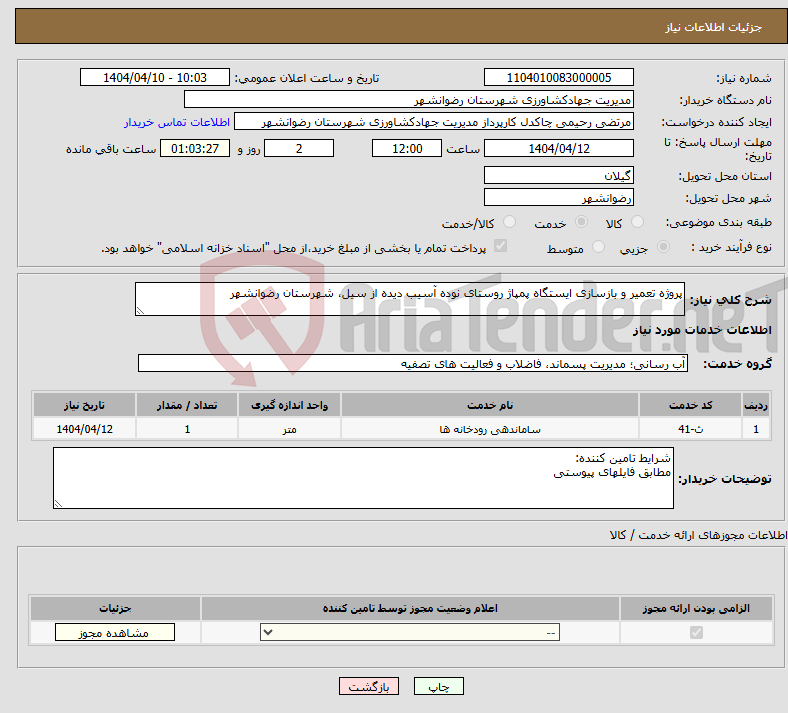Click the service name ساماندهی رودخانه ها
Screen dimensions: 788x713
click(490, 429)
